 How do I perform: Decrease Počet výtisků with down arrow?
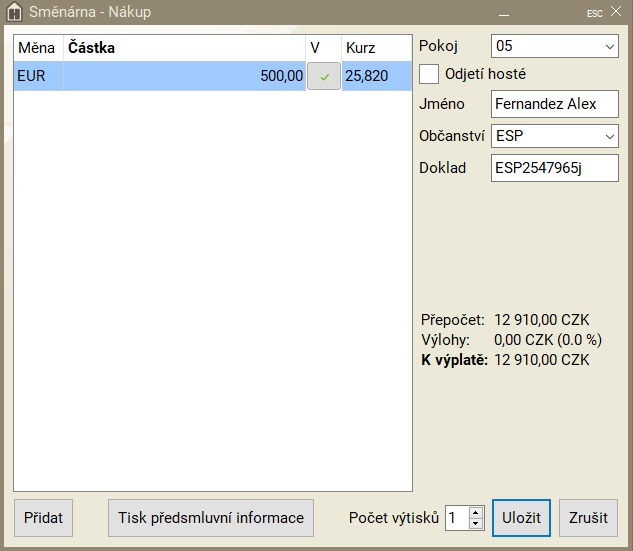476,524
